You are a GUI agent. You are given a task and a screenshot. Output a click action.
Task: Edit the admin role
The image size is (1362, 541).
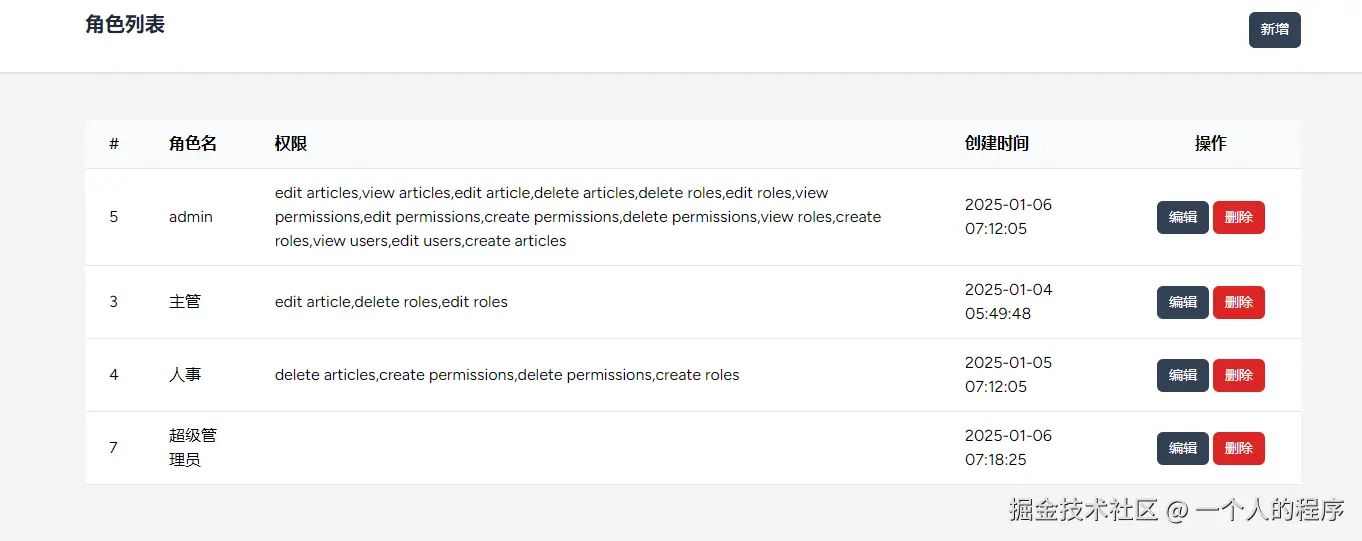tap(1182, 217)
